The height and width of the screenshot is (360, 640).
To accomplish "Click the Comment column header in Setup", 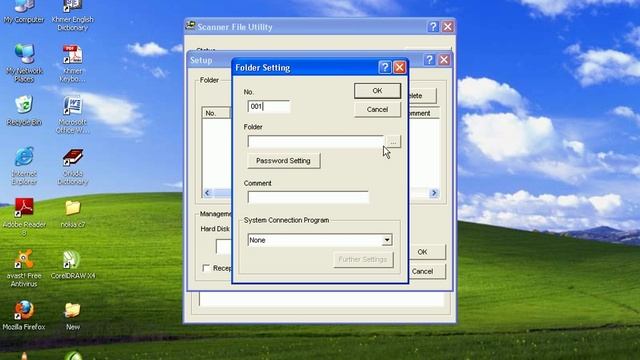I will [x=424, y=113].
